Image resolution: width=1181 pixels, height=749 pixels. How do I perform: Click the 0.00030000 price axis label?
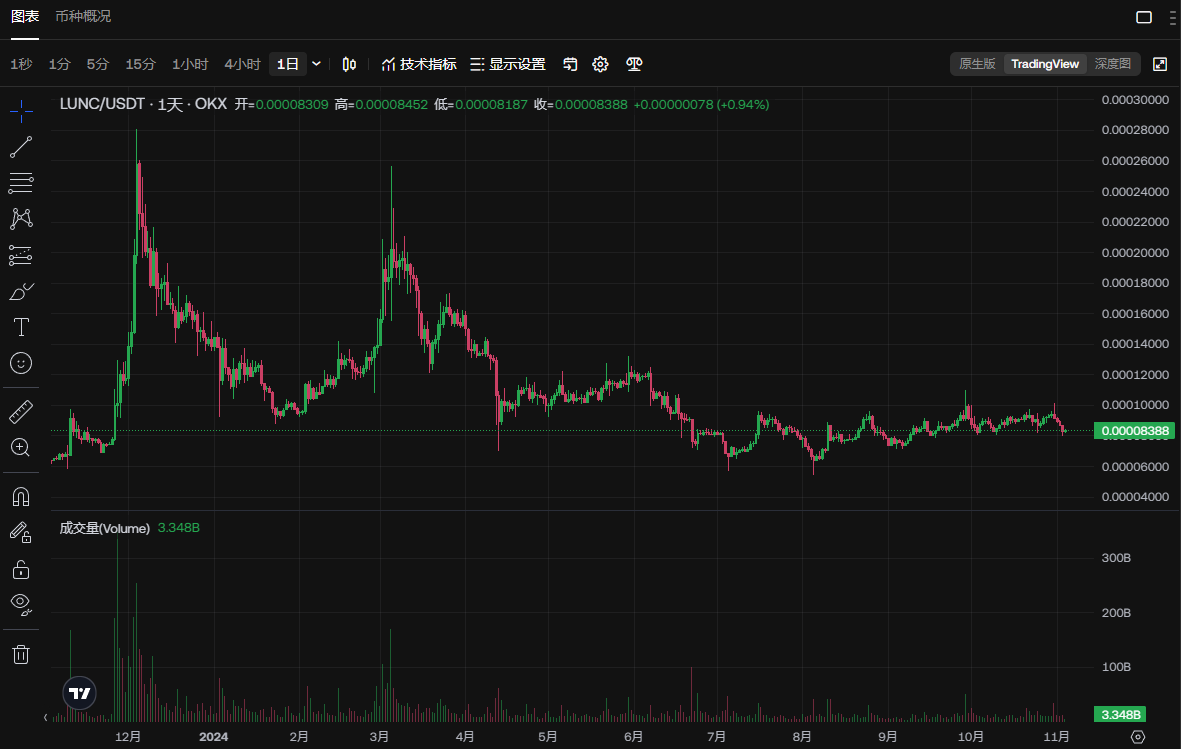click(x=1135, y=99)
